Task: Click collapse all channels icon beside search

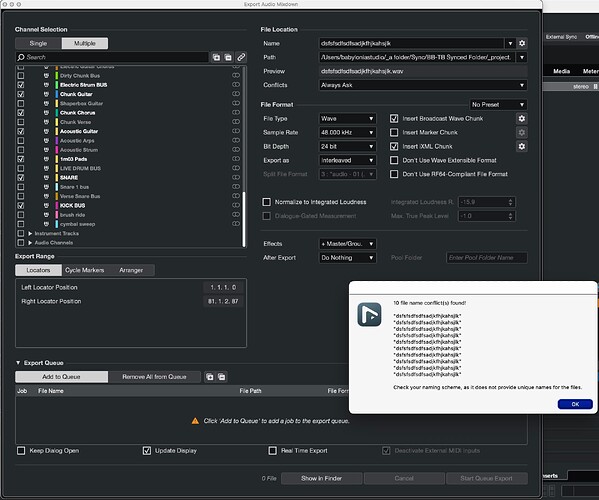Action: (x=228, y=57)
